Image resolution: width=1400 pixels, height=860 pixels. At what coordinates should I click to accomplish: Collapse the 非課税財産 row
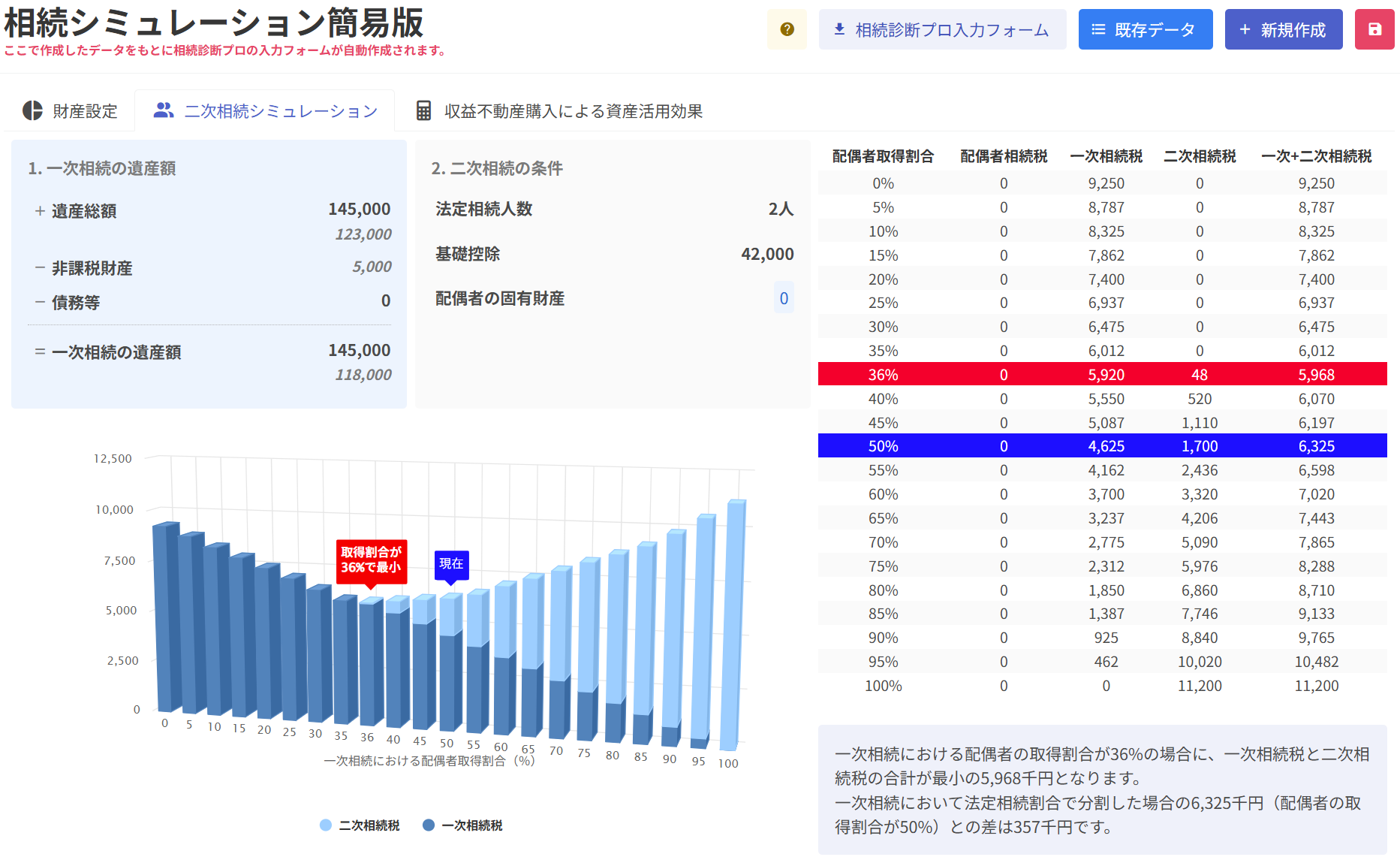40,268
